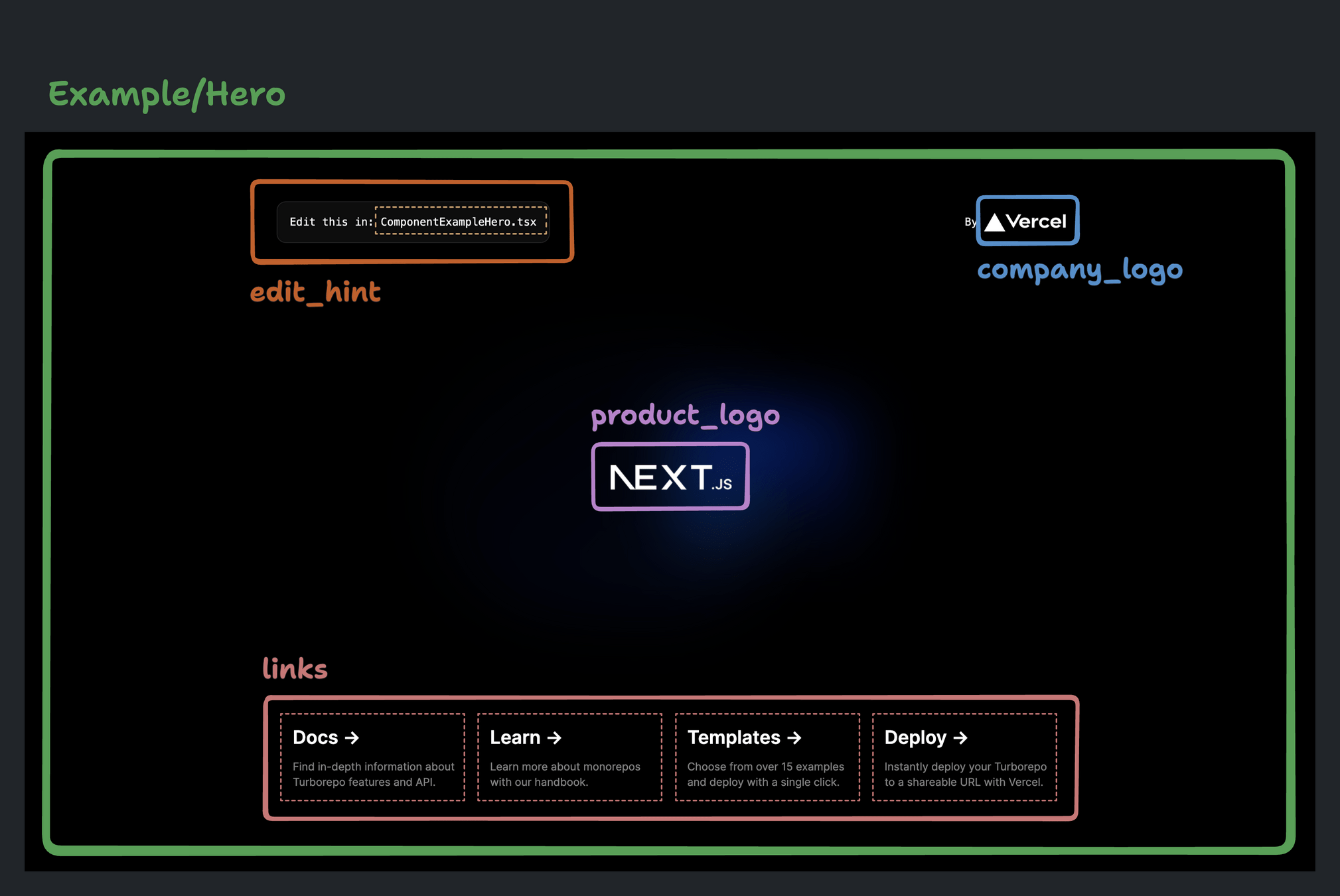Click the ComponentExampleHero.tsx filename
This screenshot has width=1340, height=896.
459,222
